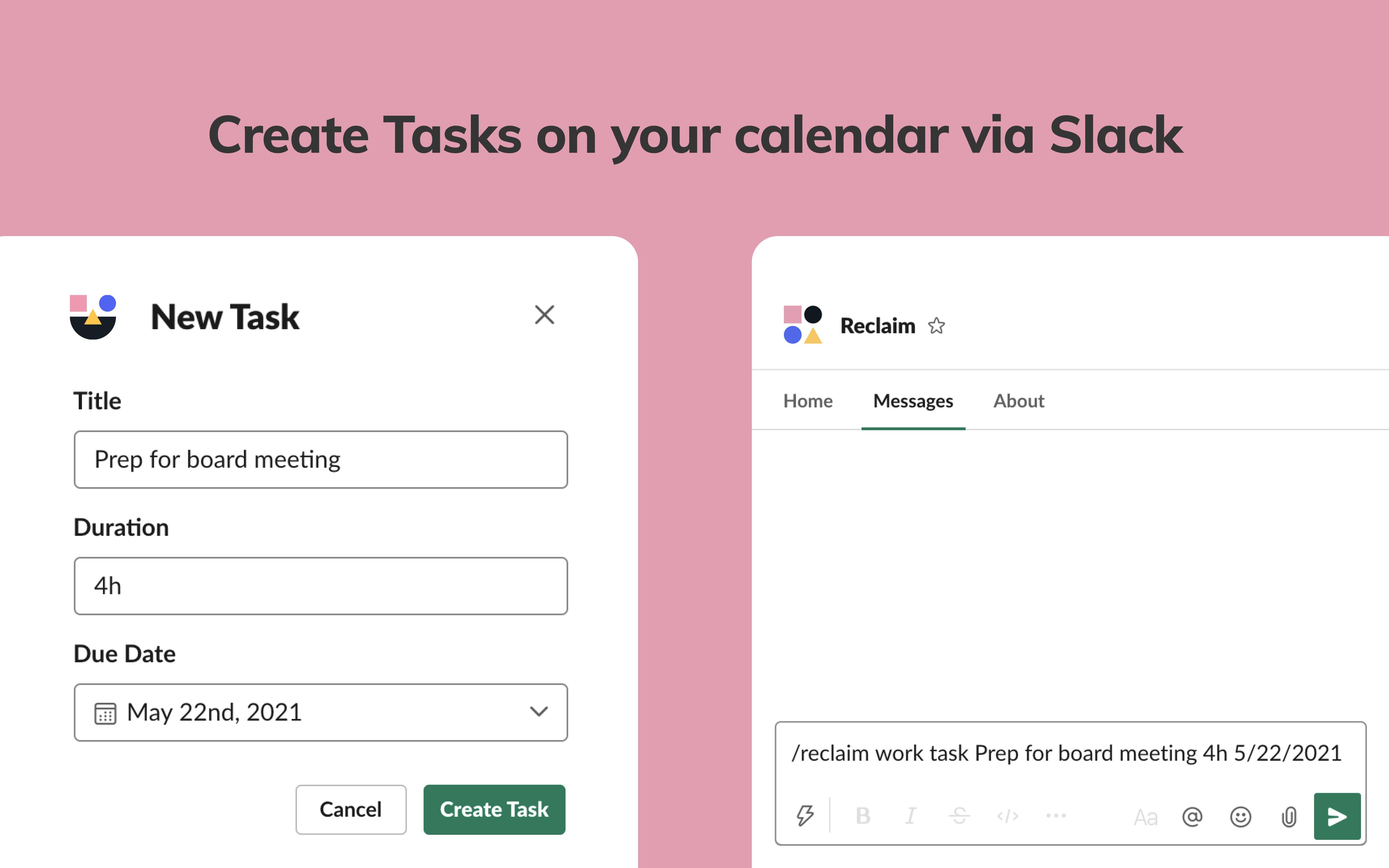Viewport: 1389px width, 868px height.
Task: Toggle code formatting in message composer
Action: [x=1007, y=816]
